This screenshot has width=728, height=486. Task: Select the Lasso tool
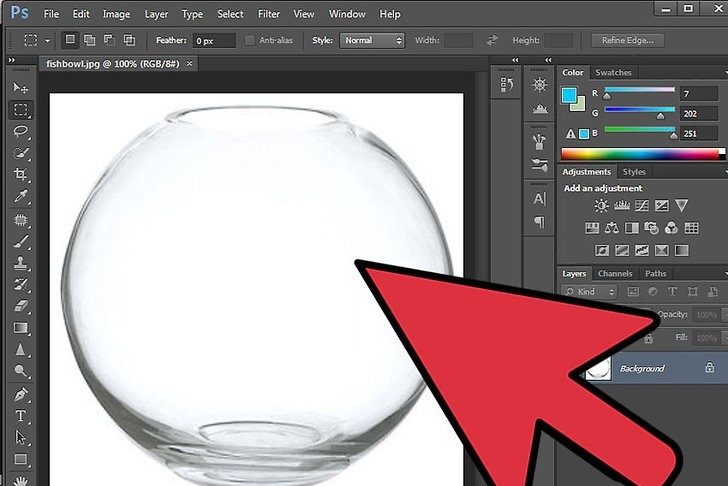pyautogui.click(x=20, y=132)
